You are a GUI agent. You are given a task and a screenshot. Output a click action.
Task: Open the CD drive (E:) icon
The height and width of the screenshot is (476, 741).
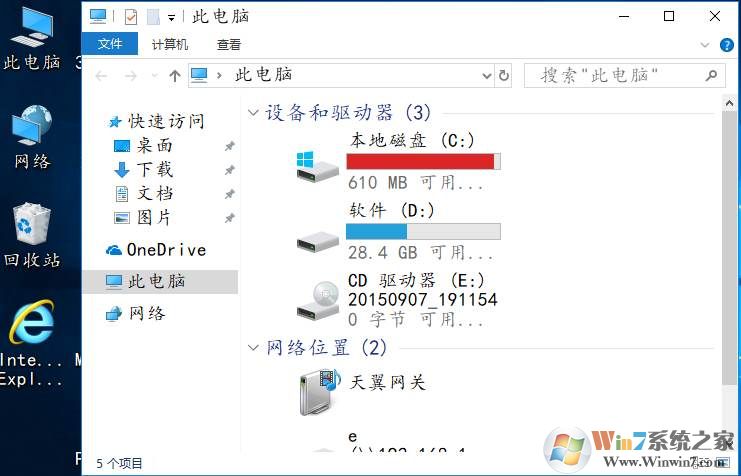pyautogui.click(x=317, y=301)
